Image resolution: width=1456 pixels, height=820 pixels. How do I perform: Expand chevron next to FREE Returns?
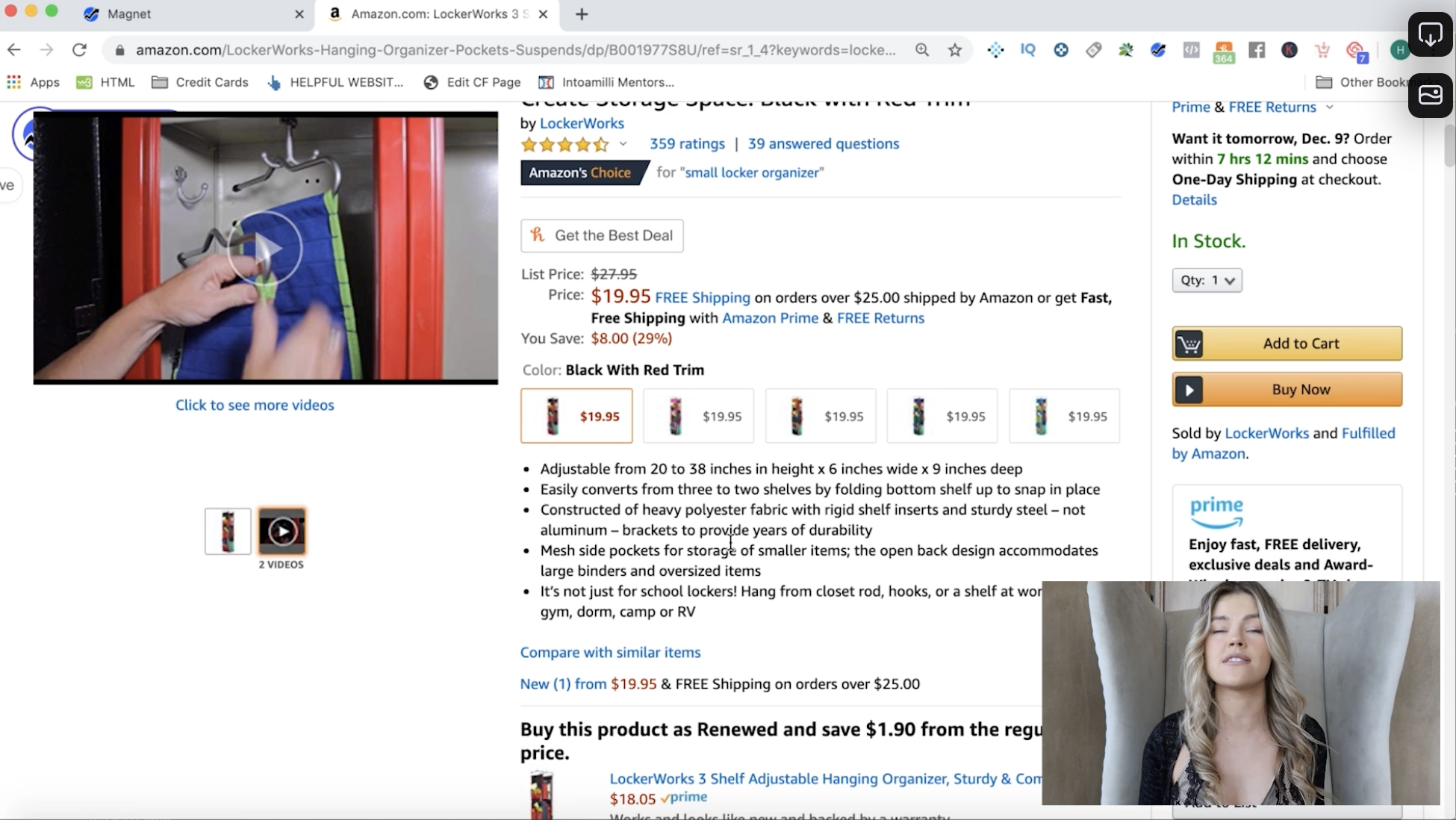[1329, 108]
